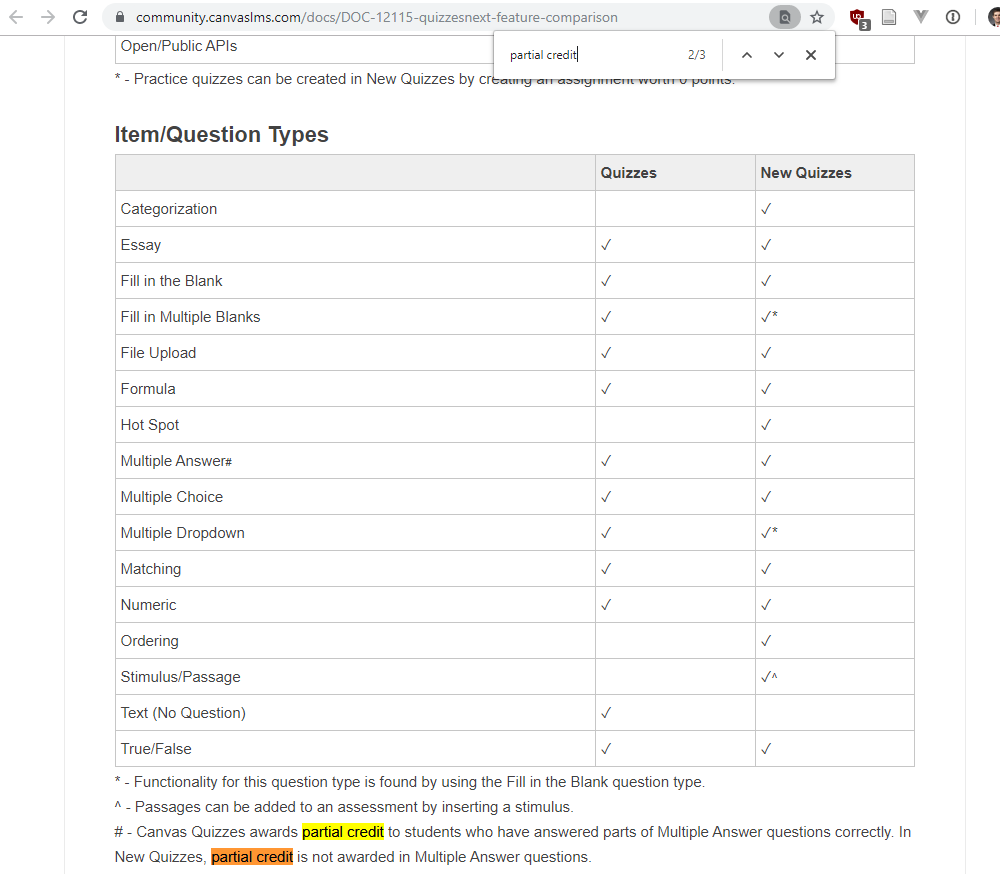Select the "Text (No Question)" row label

[x=183, y=713]
